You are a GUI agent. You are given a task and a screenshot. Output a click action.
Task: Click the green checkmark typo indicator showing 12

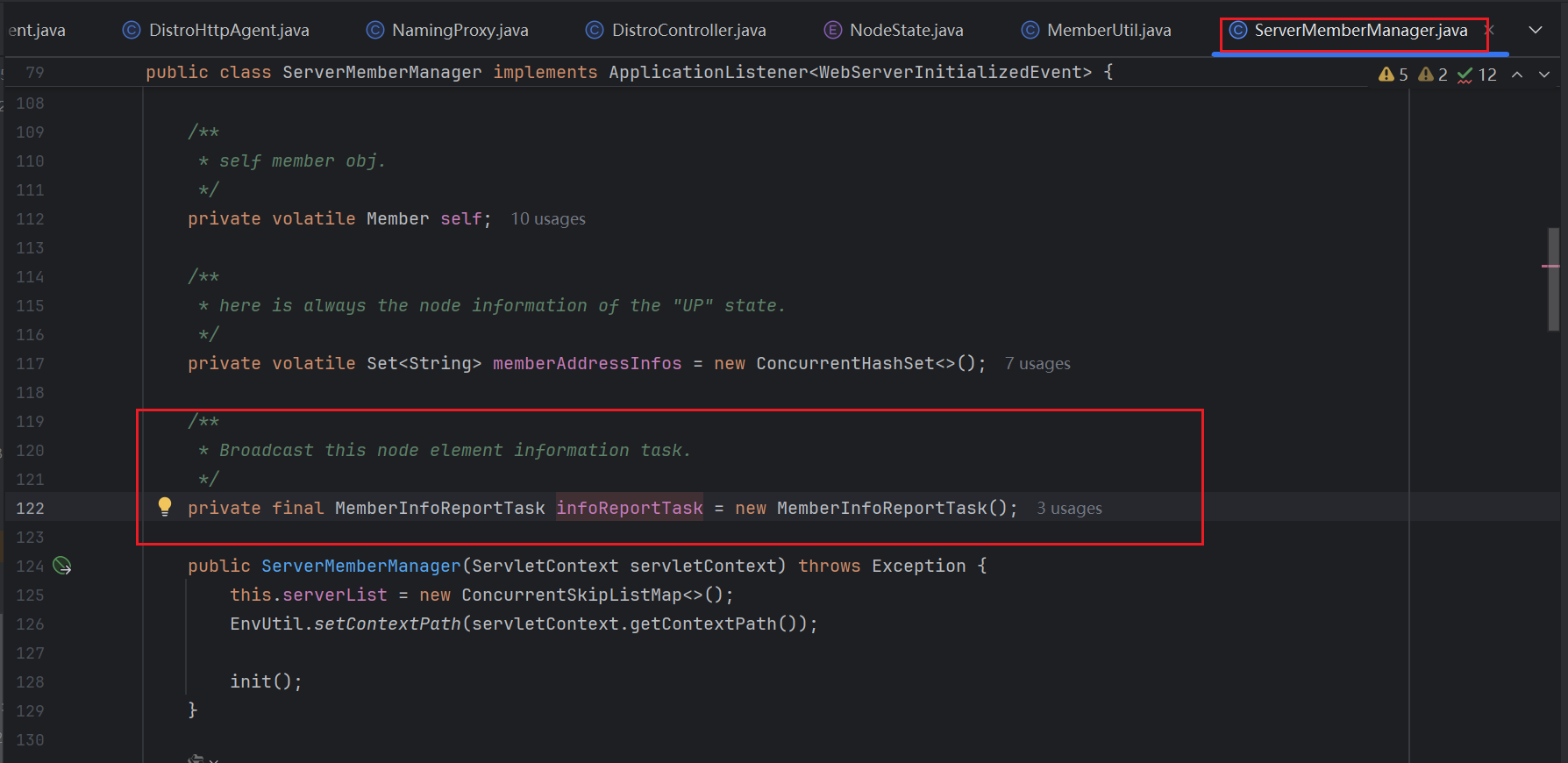point(1477,75)
